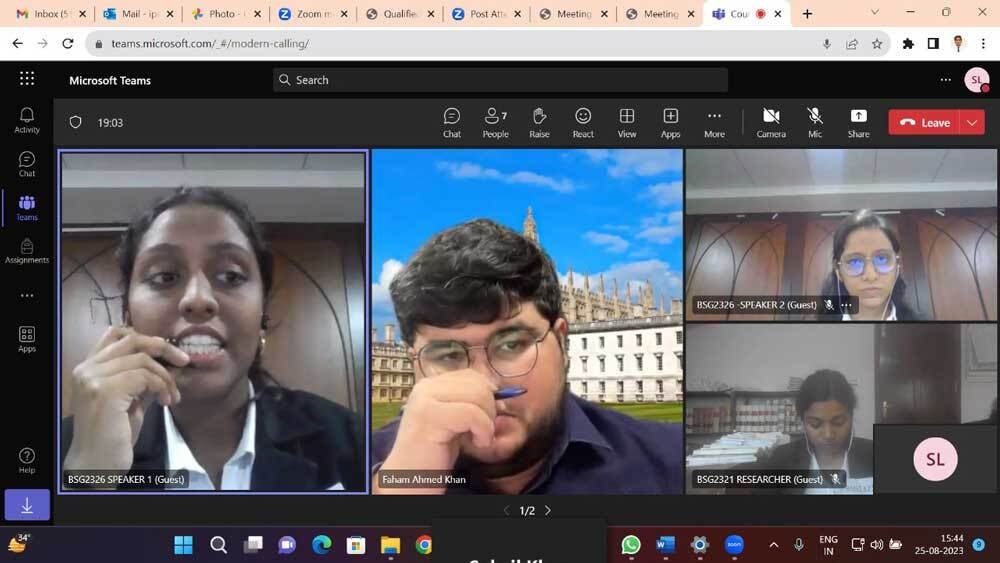1000x563 pixels.
Task: Switch to the Gmail Inbox tab
Action: [x=45, y=14]
